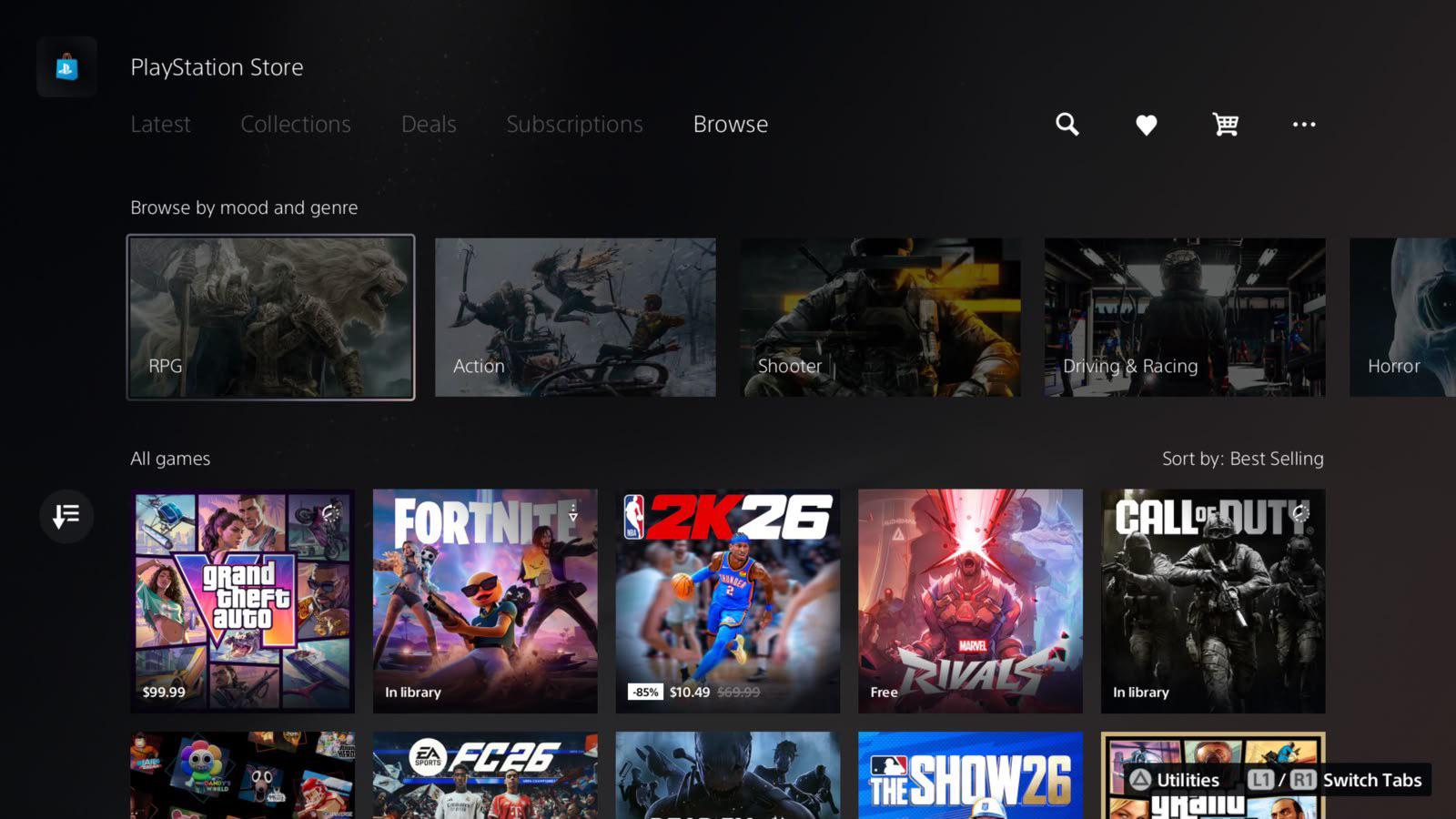Open the EA Sports FC 26 tile
This screenshot has width=1456, height=819.
[x=485, y=775]
